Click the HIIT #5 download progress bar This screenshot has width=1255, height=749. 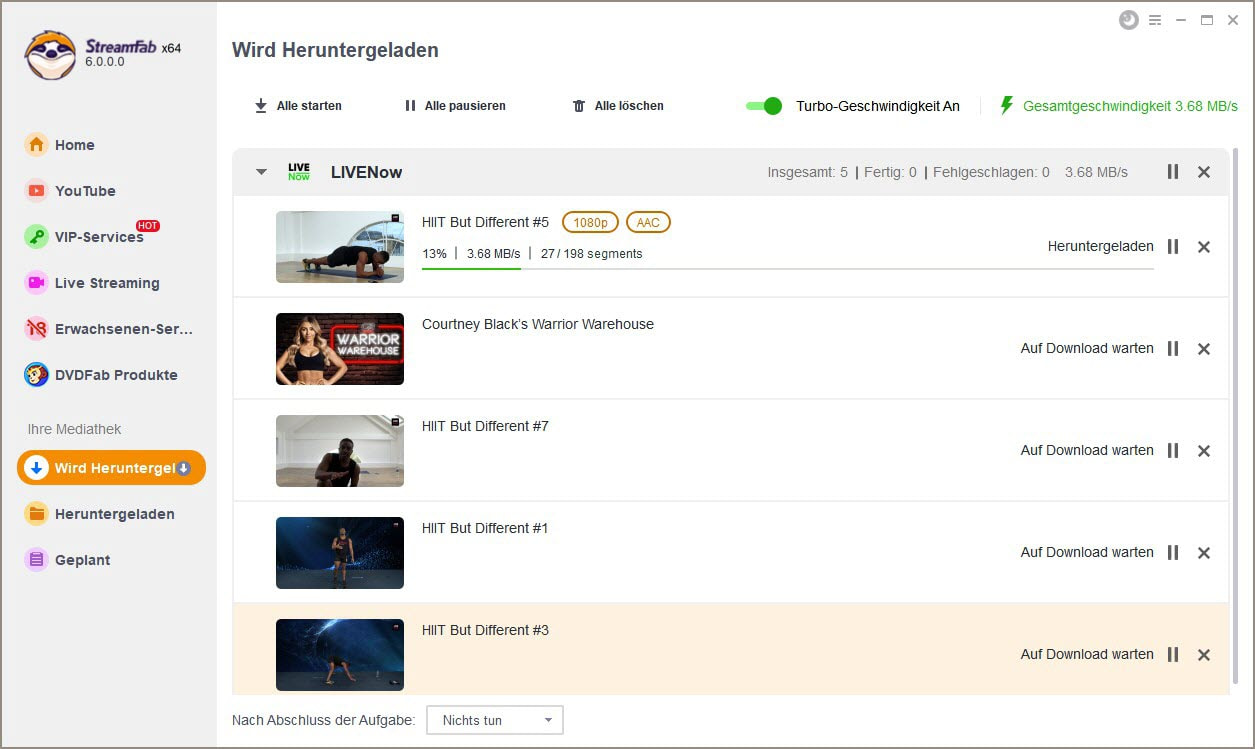[x=787, y=269]
